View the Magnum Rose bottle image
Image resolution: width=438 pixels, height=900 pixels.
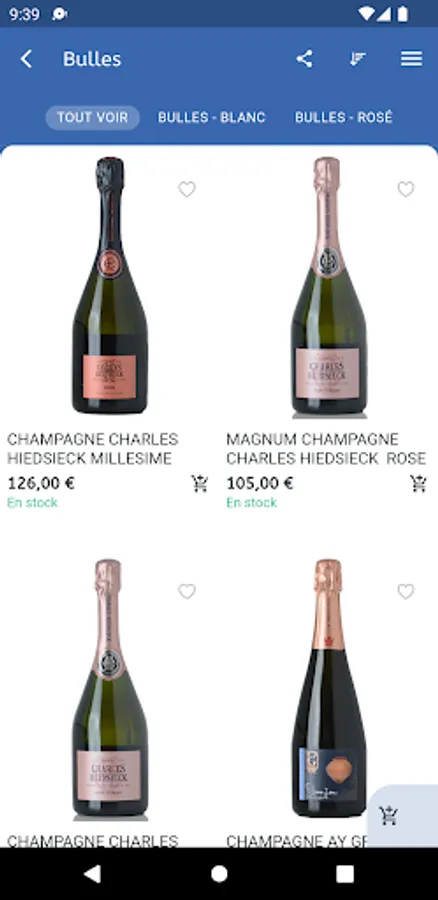328,286
